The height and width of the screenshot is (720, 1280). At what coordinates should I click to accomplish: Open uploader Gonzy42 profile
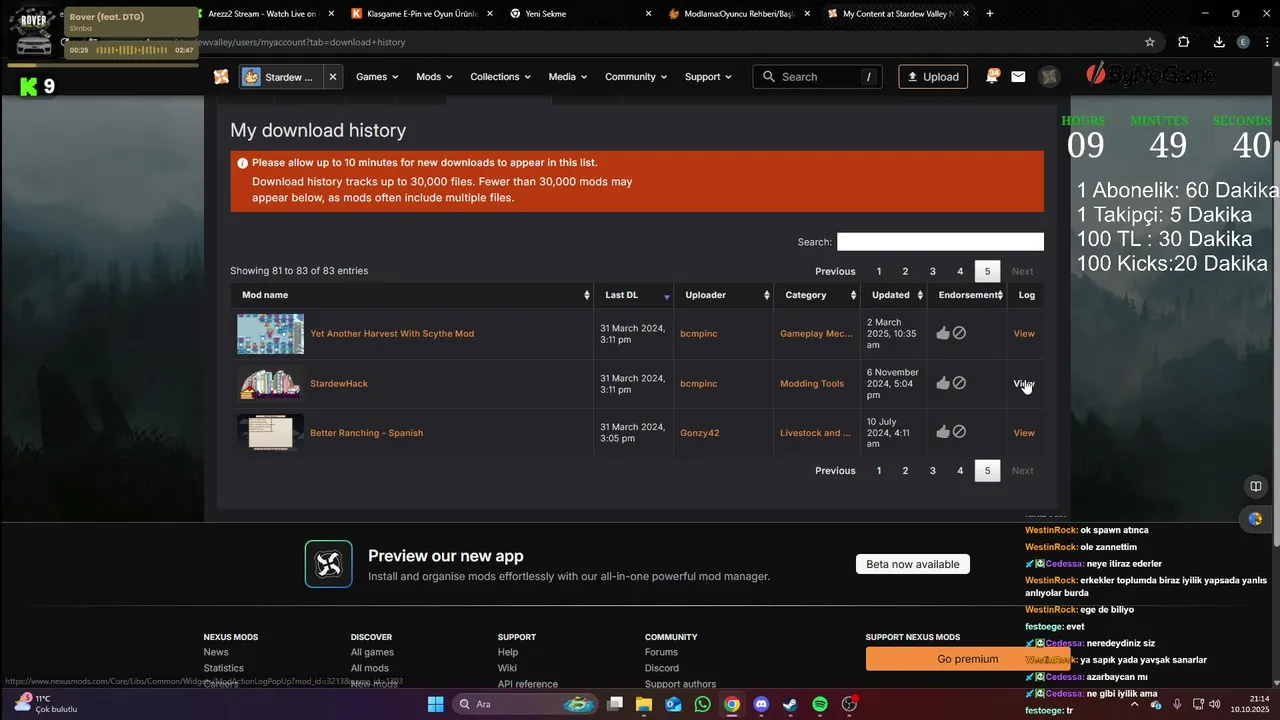(699, 433)
